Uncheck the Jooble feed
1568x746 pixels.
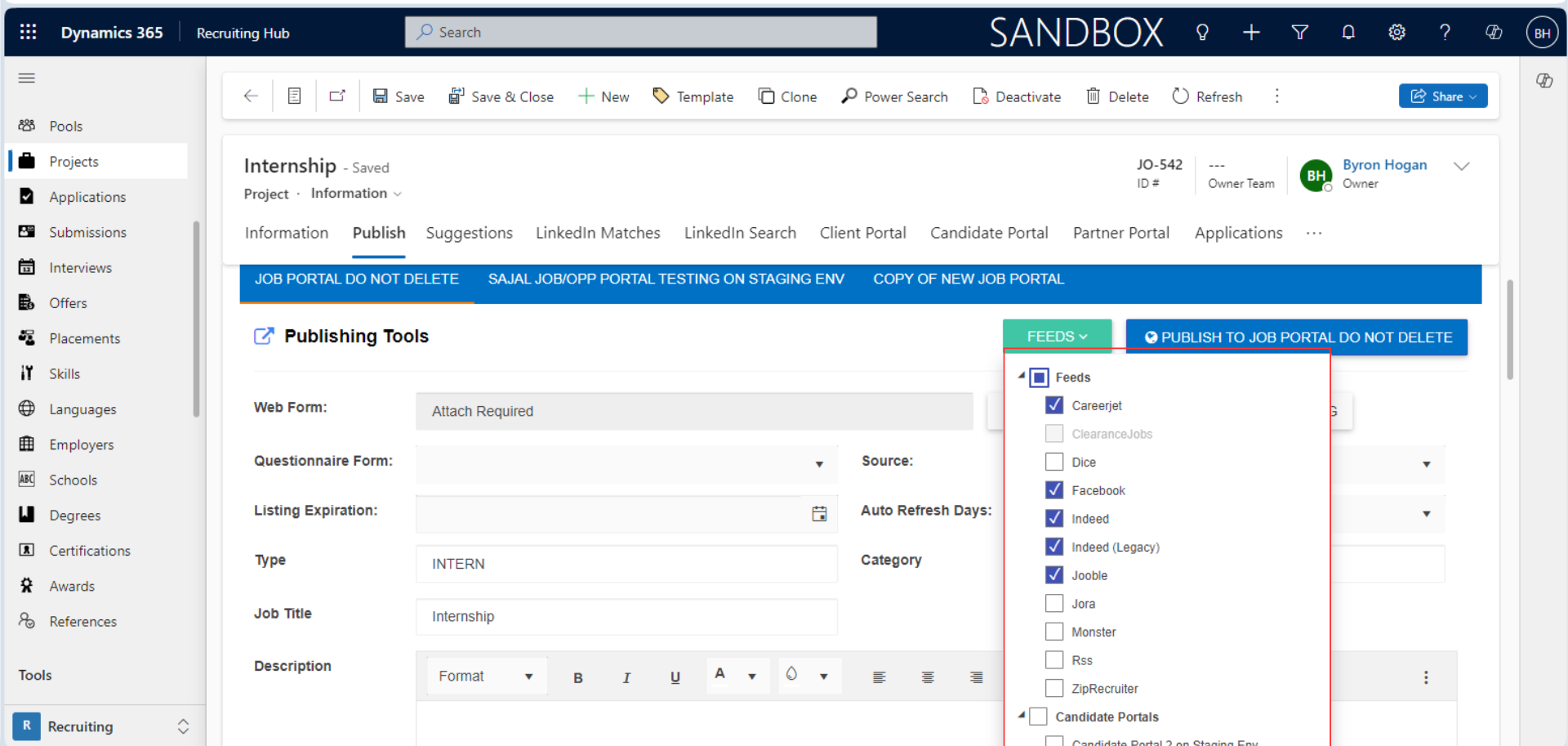coord(1054,575)
